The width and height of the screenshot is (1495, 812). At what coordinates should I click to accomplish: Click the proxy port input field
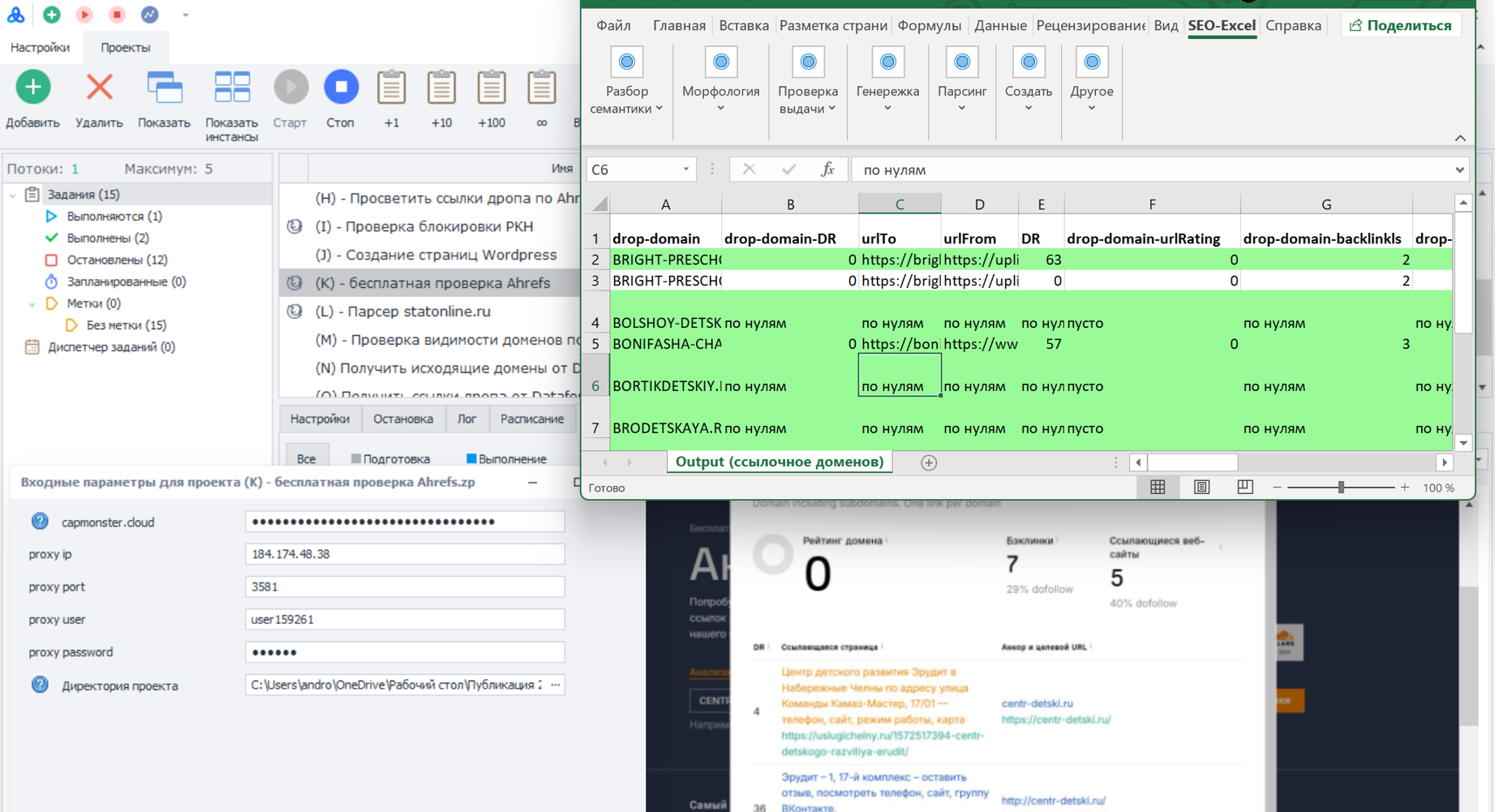tap(405, 586)
